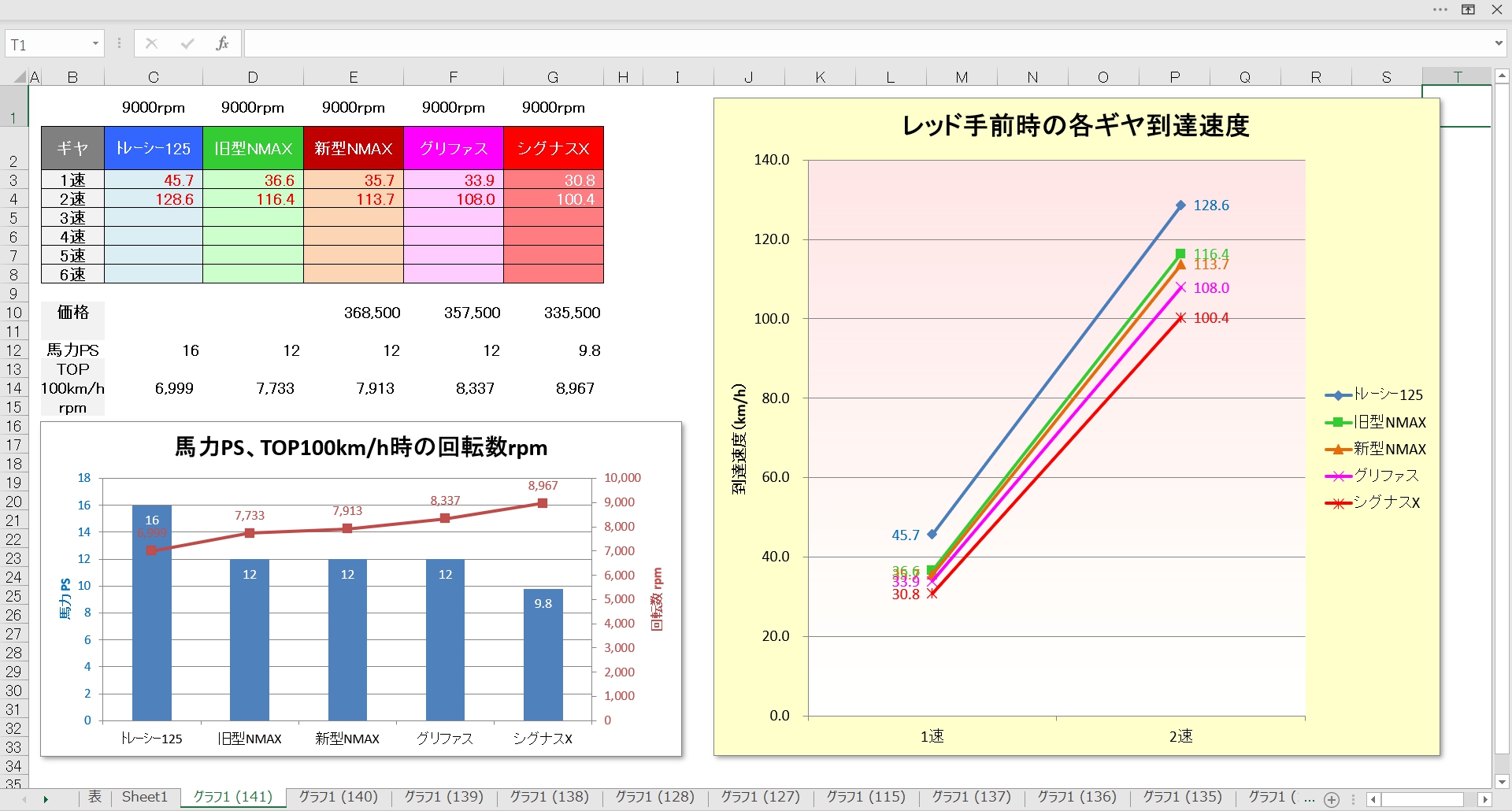Click the 8,967 rpm line marker
1512x811 pixels.
point(543,503)
